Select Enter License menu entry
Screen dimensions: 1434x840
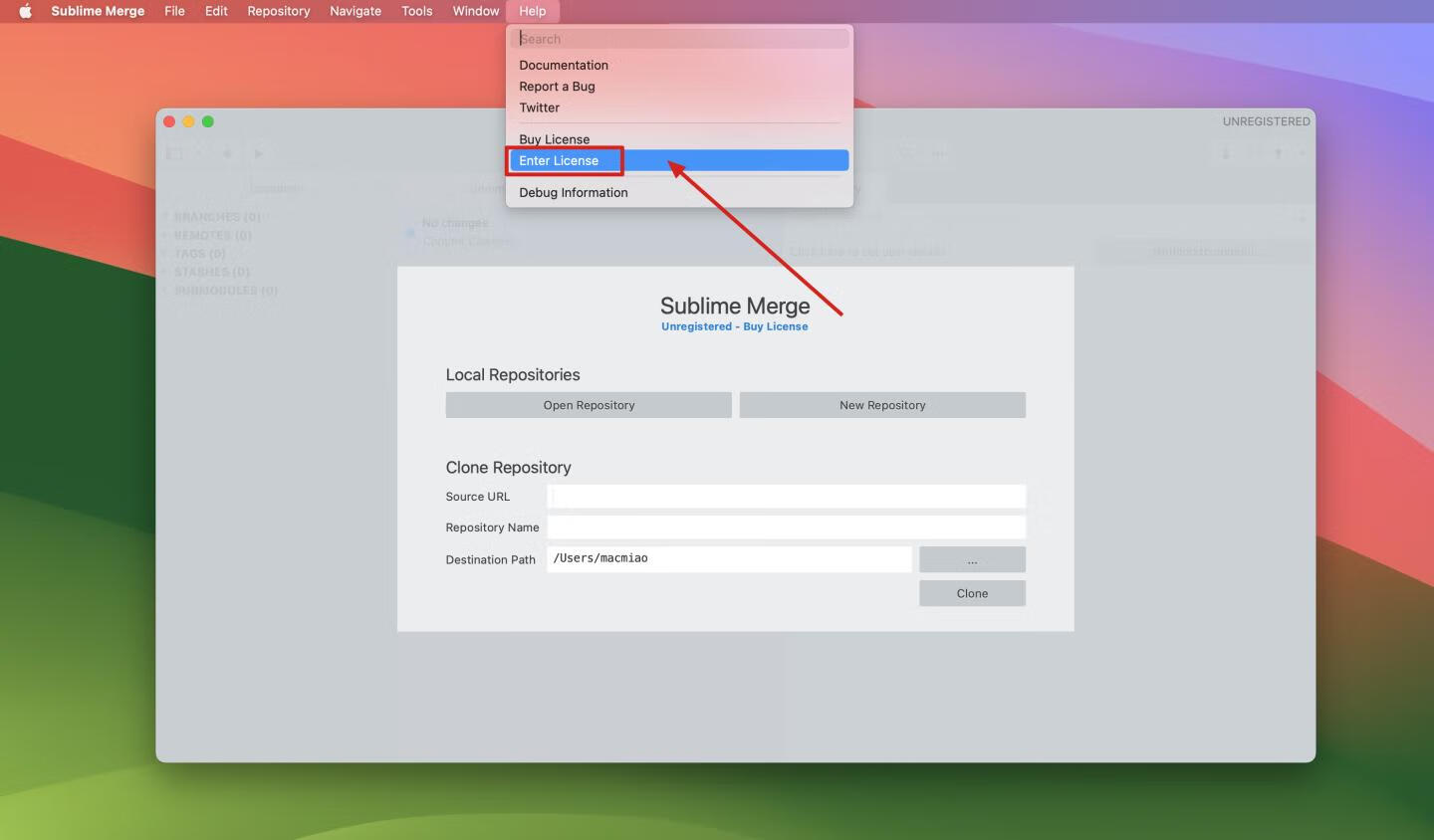click(x=679, y=160)
